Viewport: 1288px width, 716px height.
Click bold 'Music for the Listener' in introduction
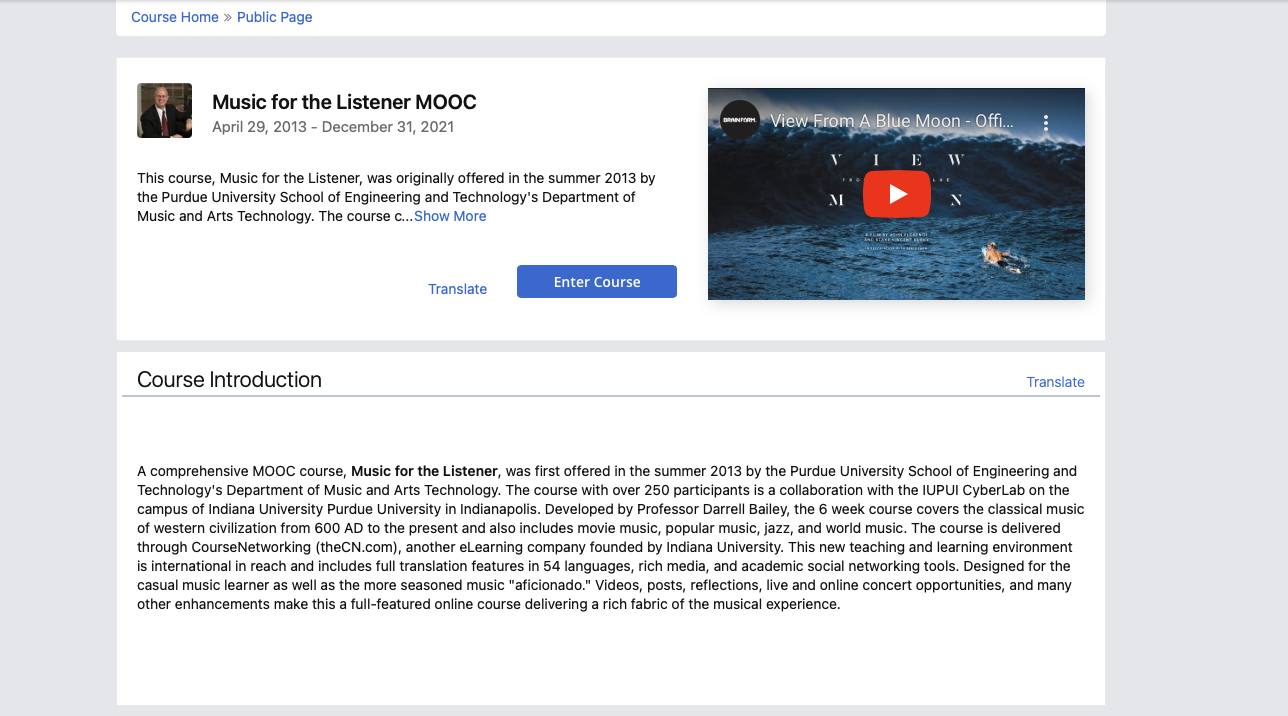(x=424, y=471)
